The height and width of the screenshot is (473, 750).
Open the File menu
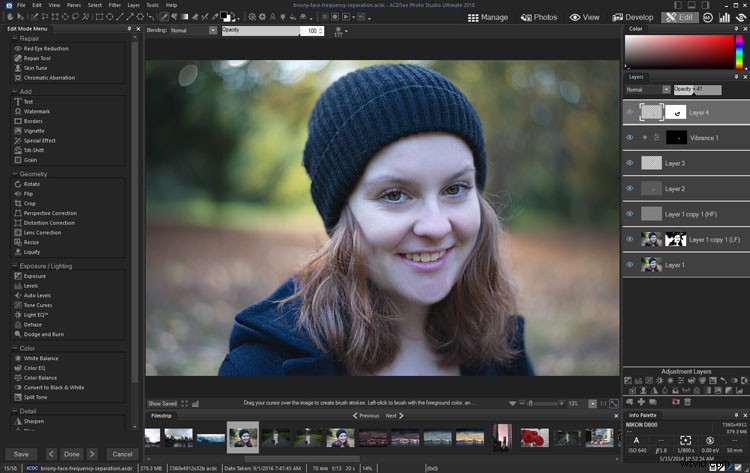click(21, 5)
